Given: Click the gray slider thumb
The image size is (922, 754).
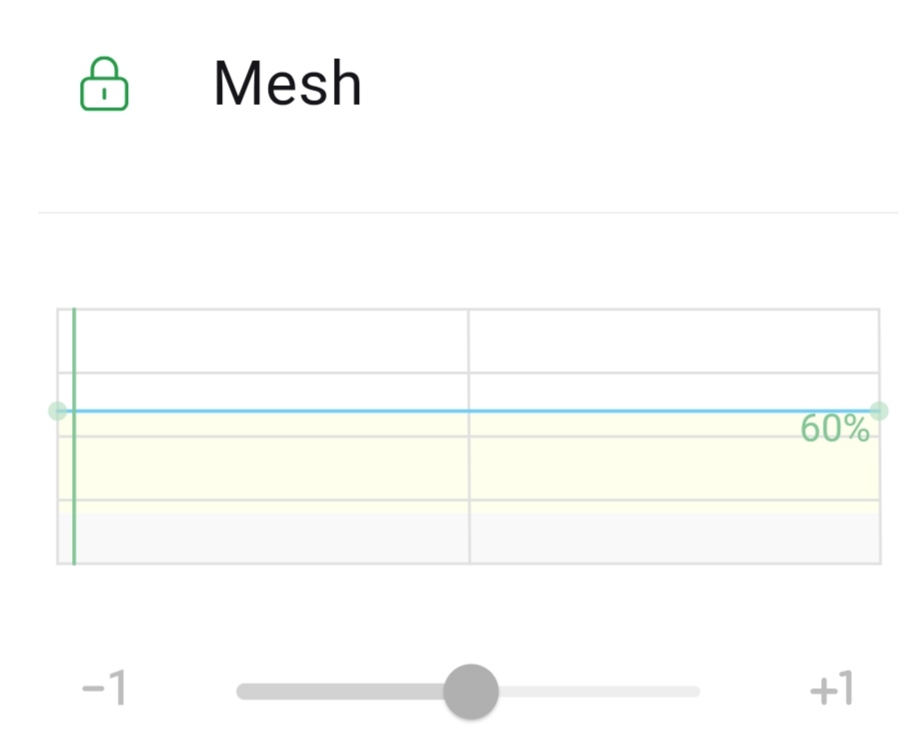Looking at the screenshot, I should (470, 691).
